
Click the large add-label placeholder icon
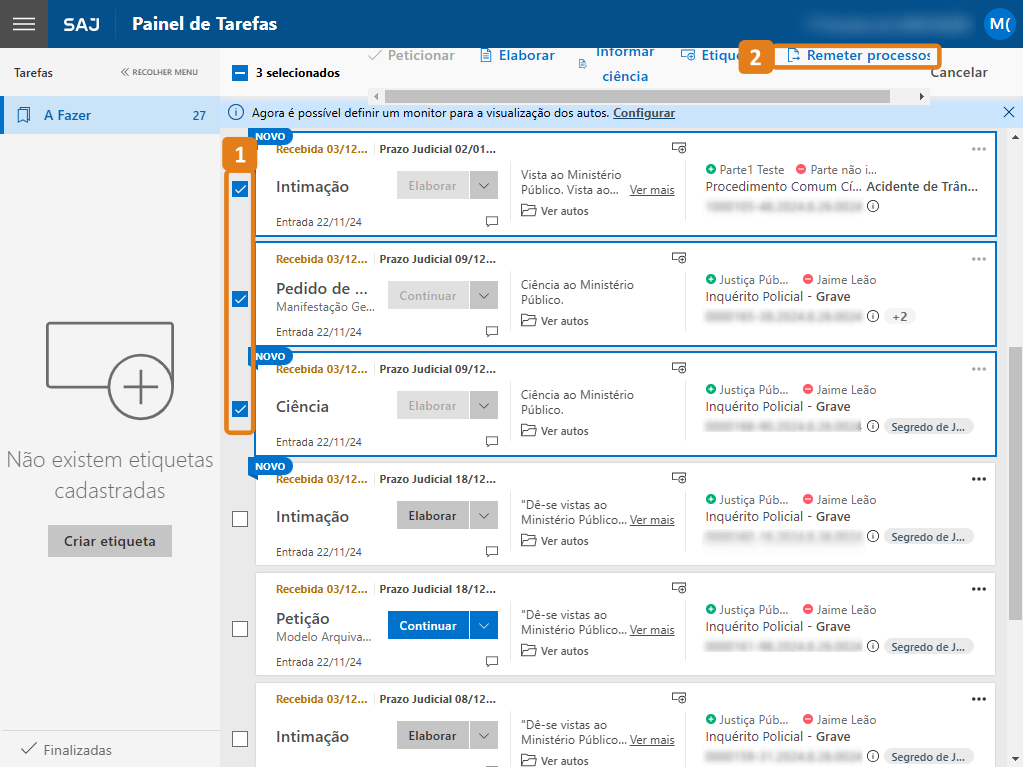point(110,369)
